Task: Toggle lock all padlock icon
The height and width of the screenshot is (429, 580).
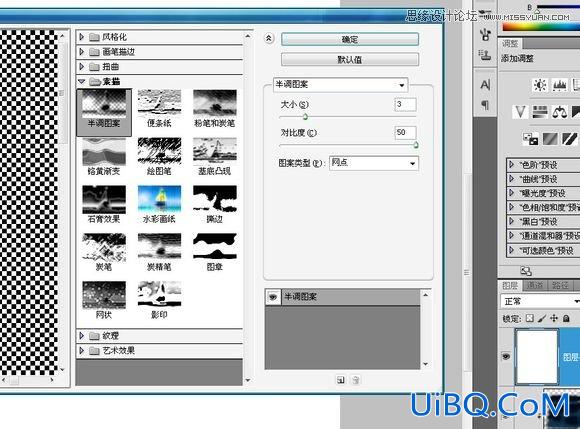Action: pyautogui.click(x=566, y=318)
